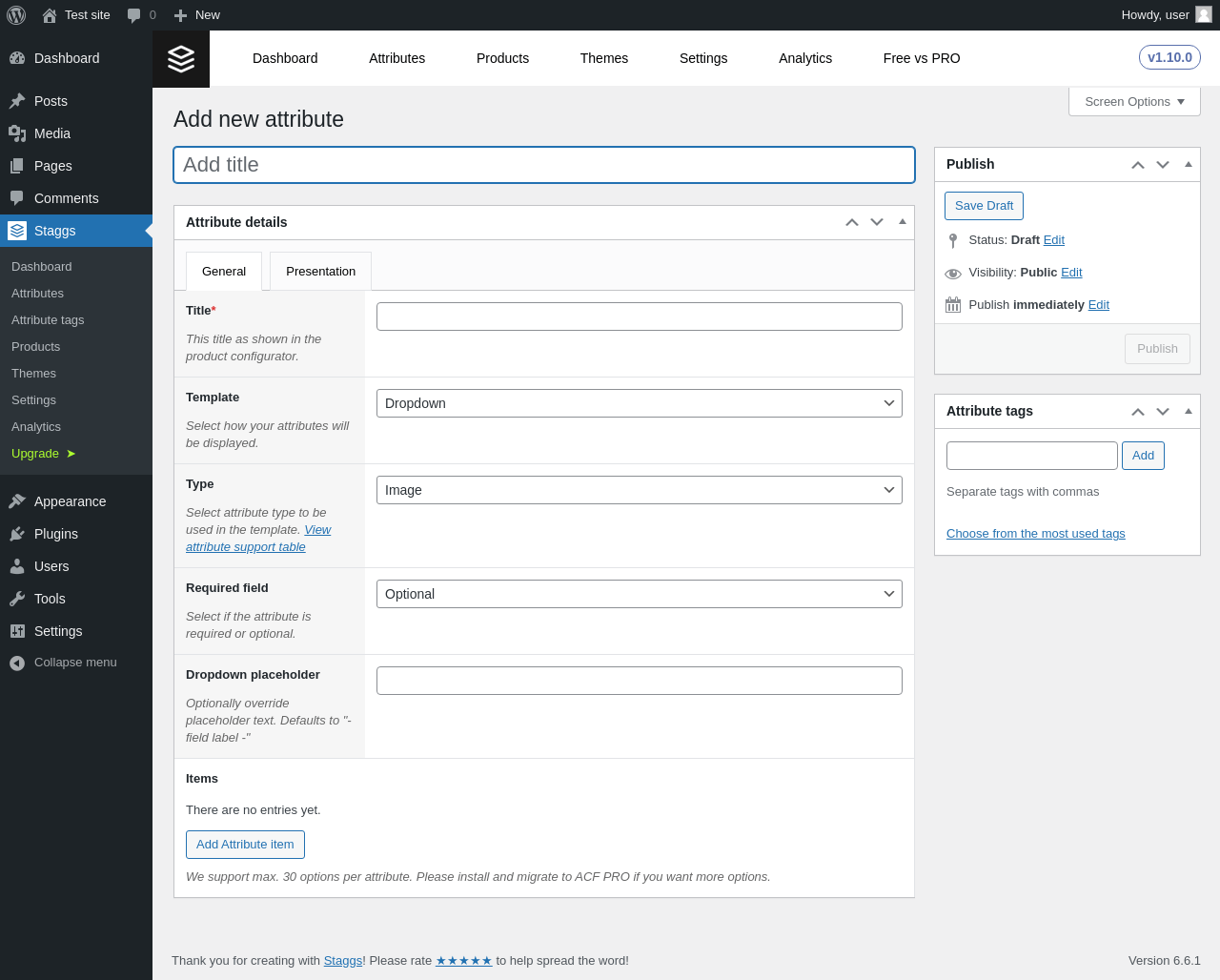
Task: Expand the Screen Options menu
Action: (x=1134, y=102)
